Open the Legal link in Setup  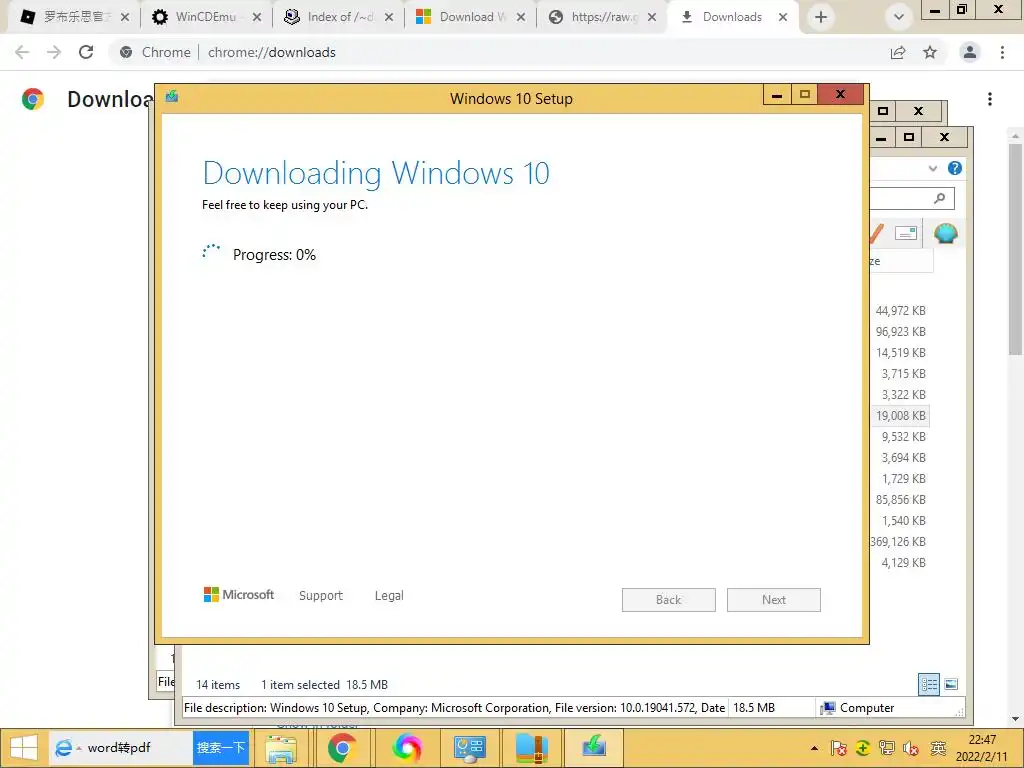[389, 595]
